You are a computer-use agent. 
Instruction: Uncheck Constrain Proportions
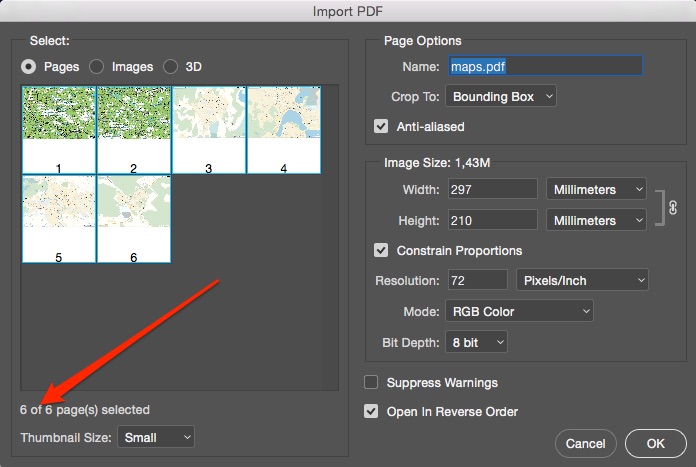click(381, 250)
